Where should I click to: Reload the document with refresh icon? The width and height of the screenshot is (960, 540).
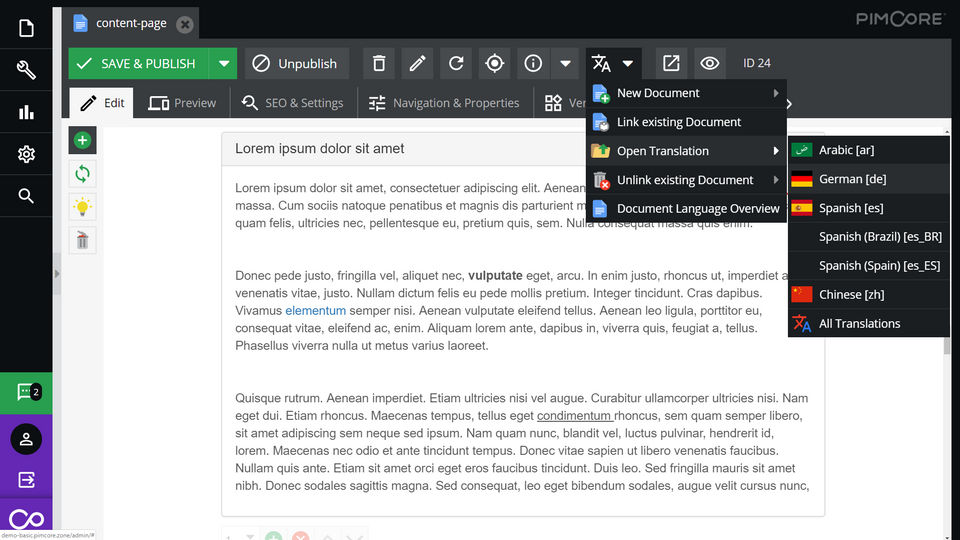click(x=456, y=63)
